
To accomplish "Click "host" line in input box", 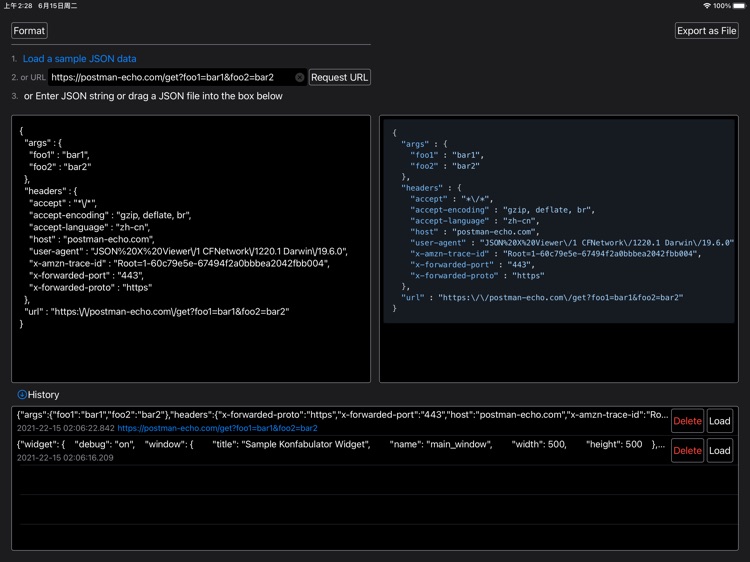I will (x=91, y=239).
